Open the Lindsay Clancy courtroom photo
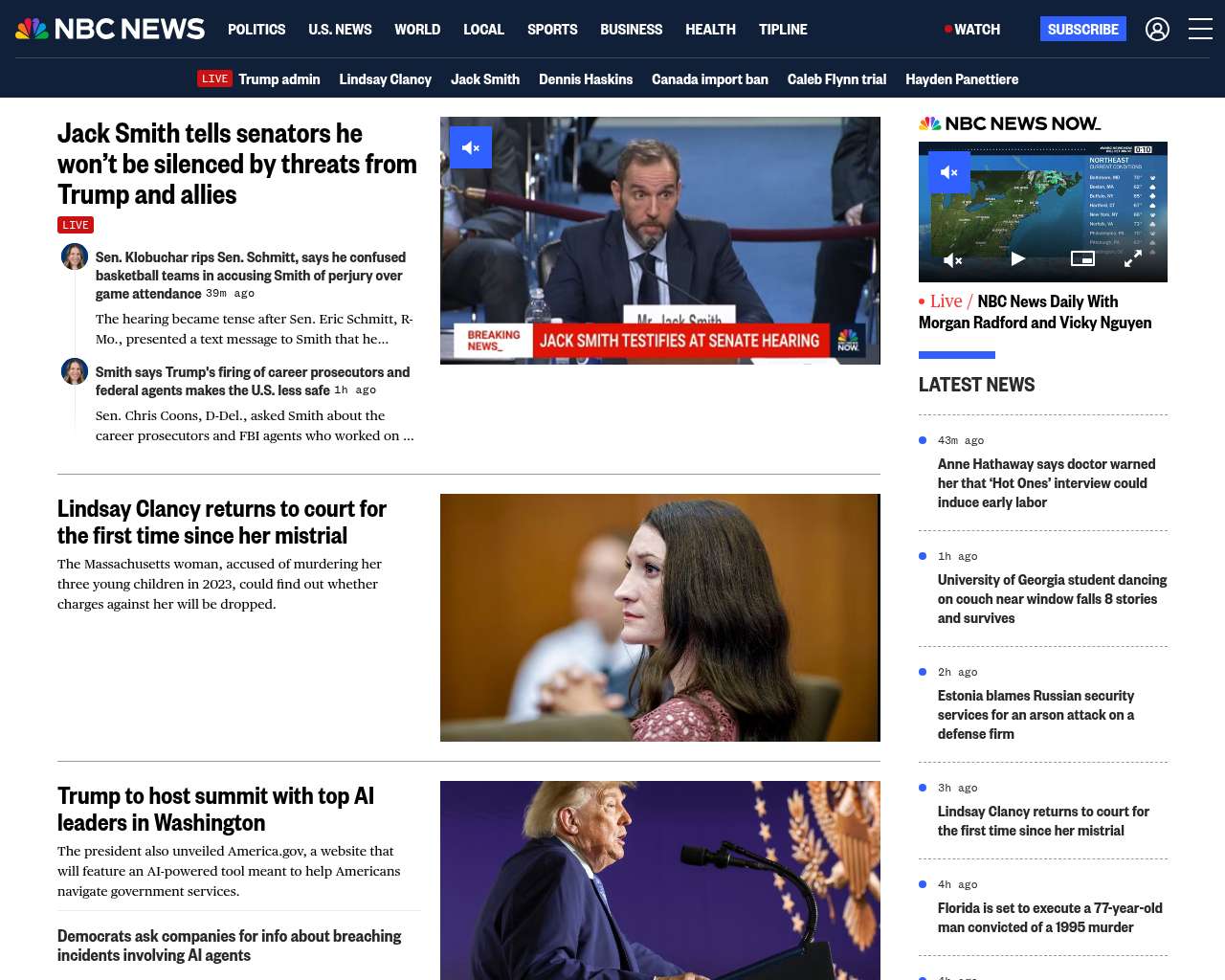The image size is (1225, 980). tap(660, 617)
